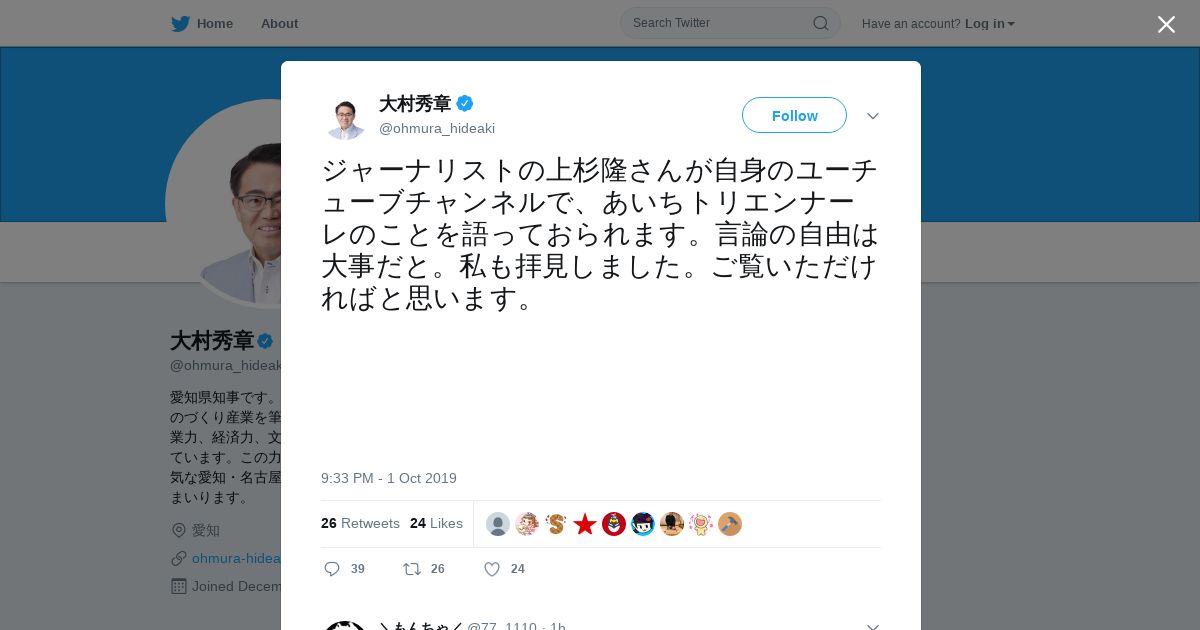
Task: Click the reply speech bubble icon
Action: tap(332, 569)
